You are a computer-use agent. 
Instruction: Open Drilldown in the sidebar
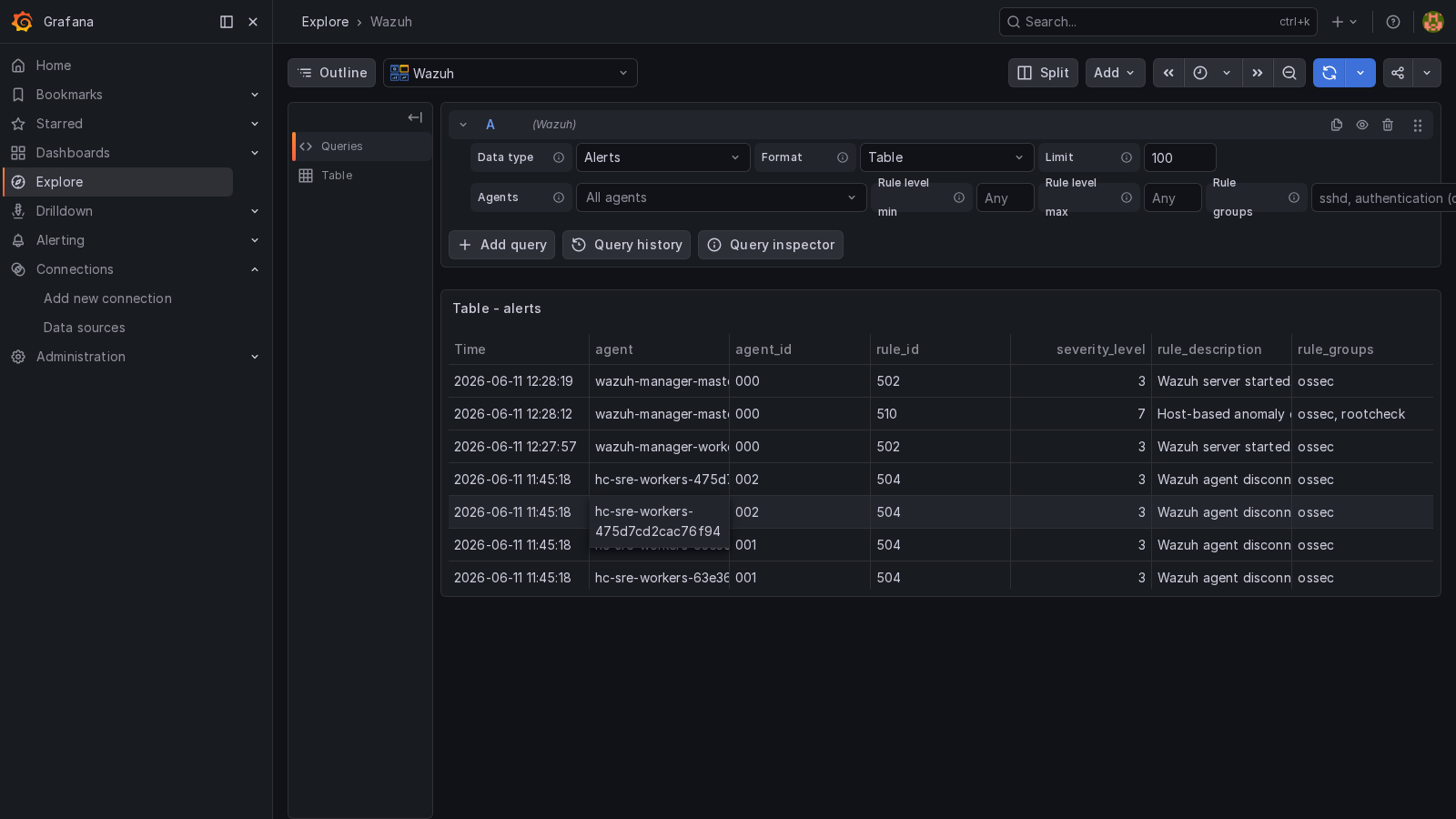tap(64, 211)
